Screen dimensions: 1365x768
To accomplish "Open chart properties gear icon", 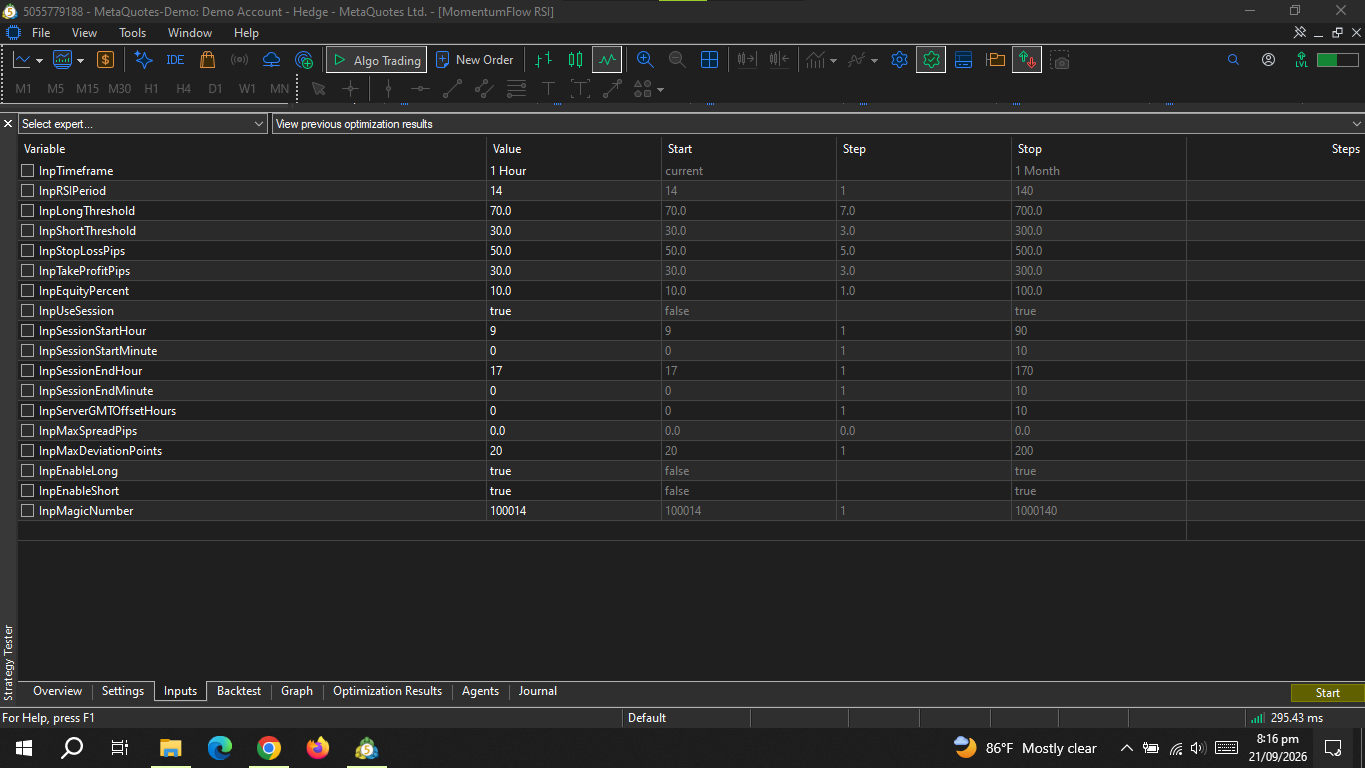I will tap(899, 60).
